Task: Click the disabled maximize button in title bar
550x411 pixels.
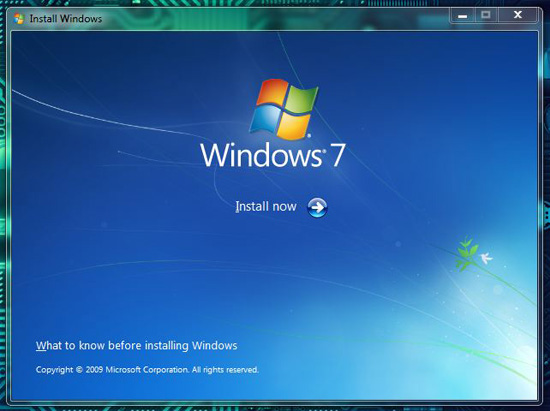Action: pos(486,15)
